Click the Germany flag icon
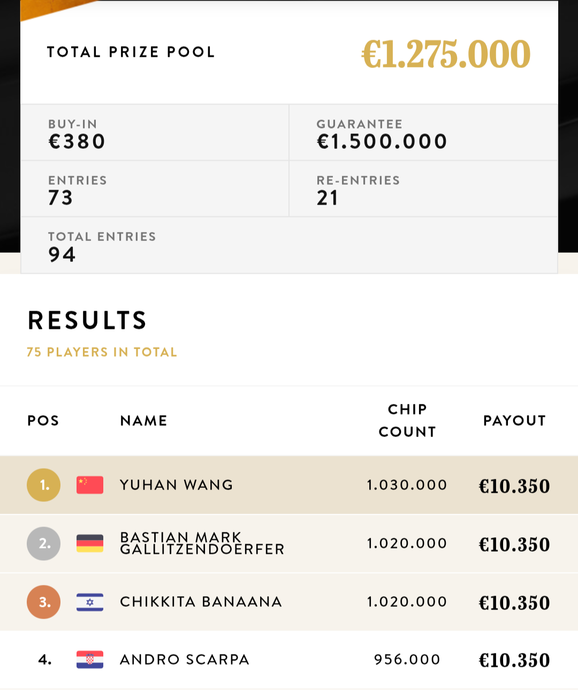 click(90, 543)
